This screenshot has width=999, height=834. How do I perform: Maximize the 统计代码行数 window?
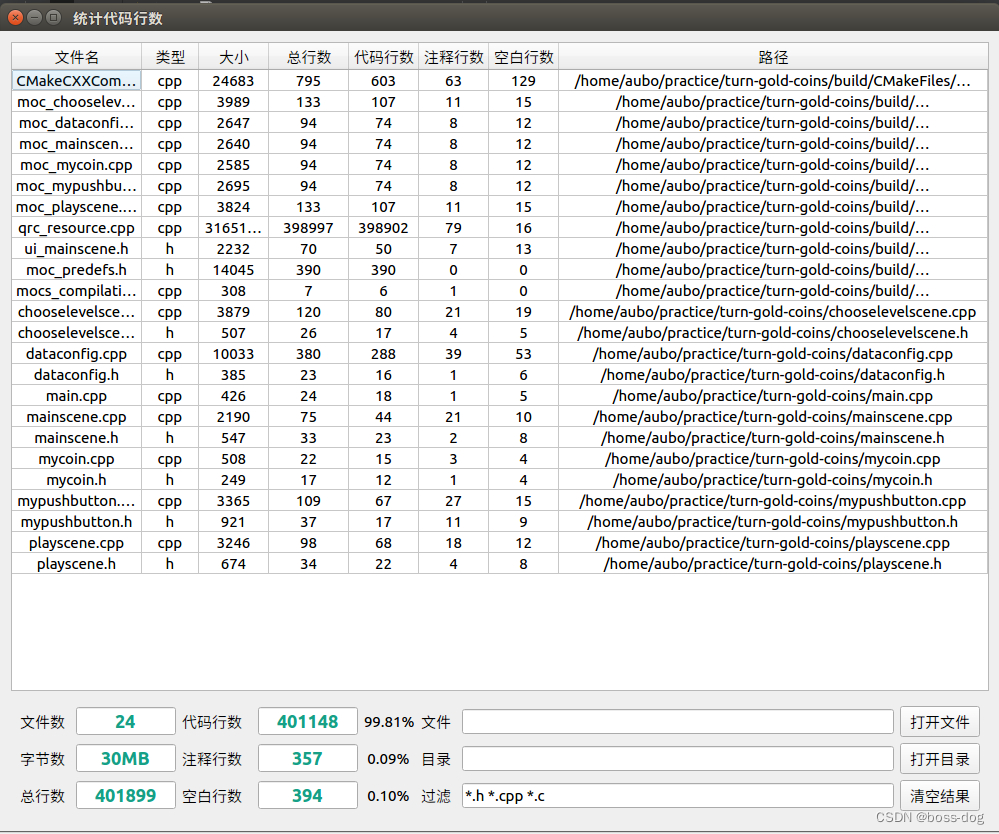54,17
